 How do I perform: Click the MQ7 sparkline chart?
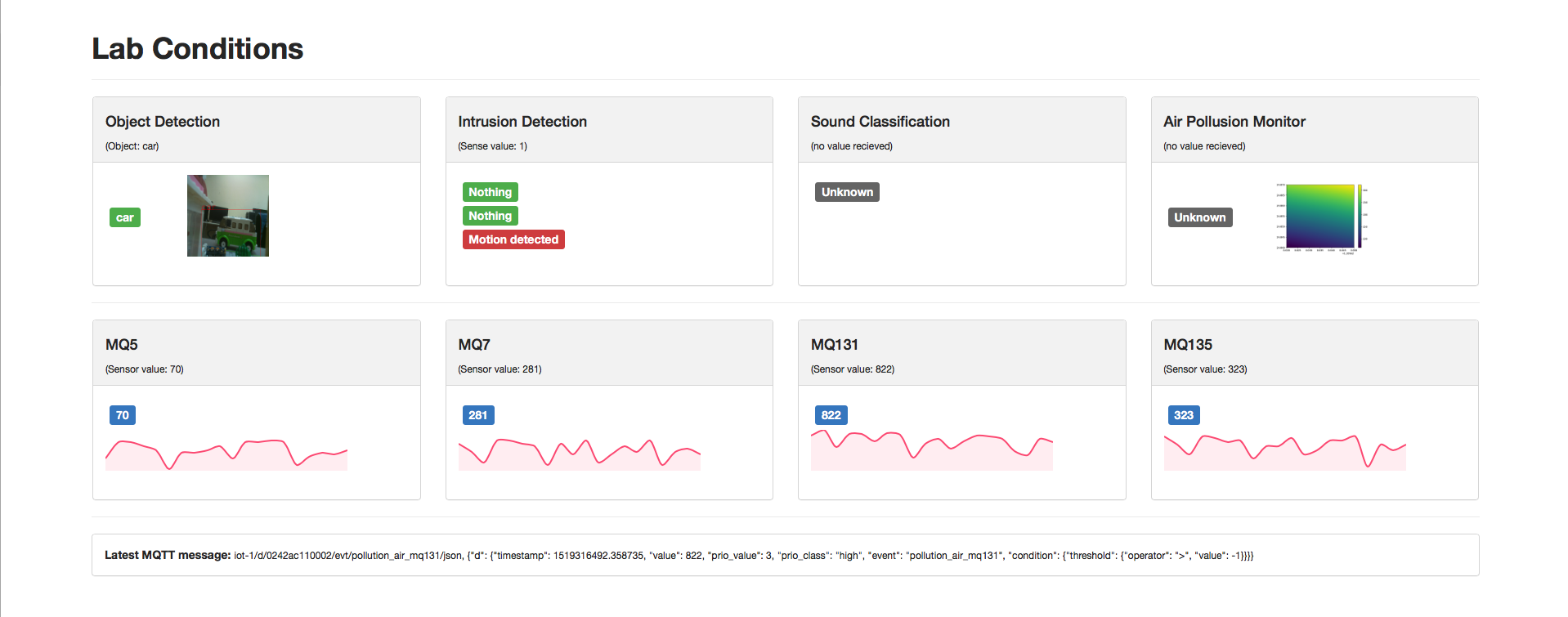580,454
